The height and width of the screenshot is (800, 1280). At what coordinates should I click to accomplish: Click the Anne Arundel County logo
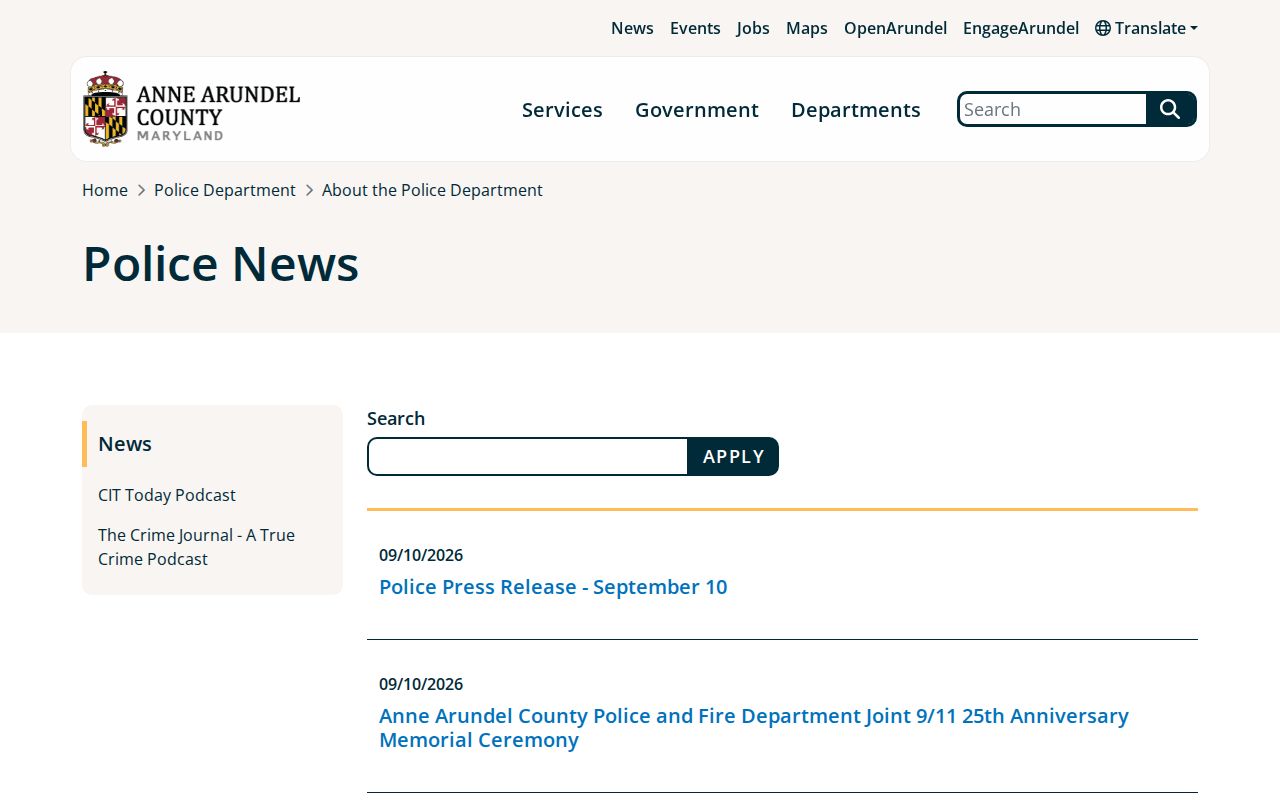click(x=191, y=109)
